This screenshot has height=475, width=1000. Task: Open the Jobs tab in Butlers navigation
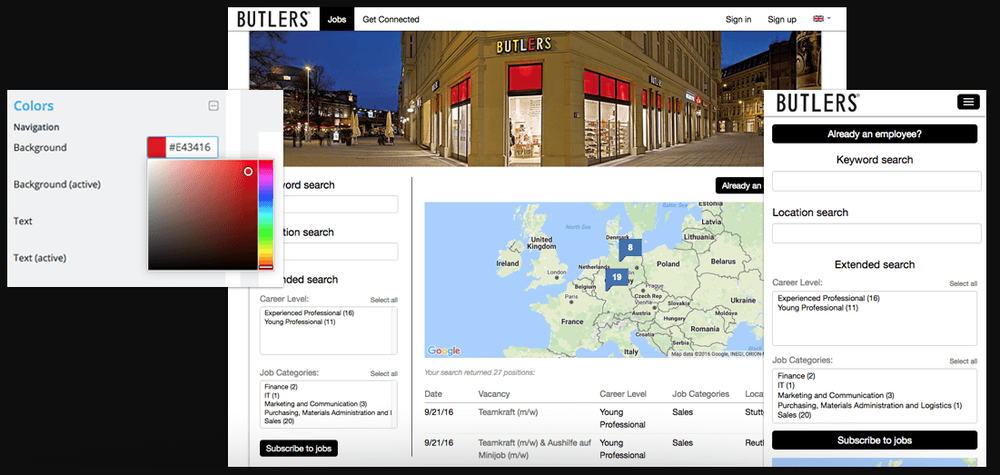337,19
